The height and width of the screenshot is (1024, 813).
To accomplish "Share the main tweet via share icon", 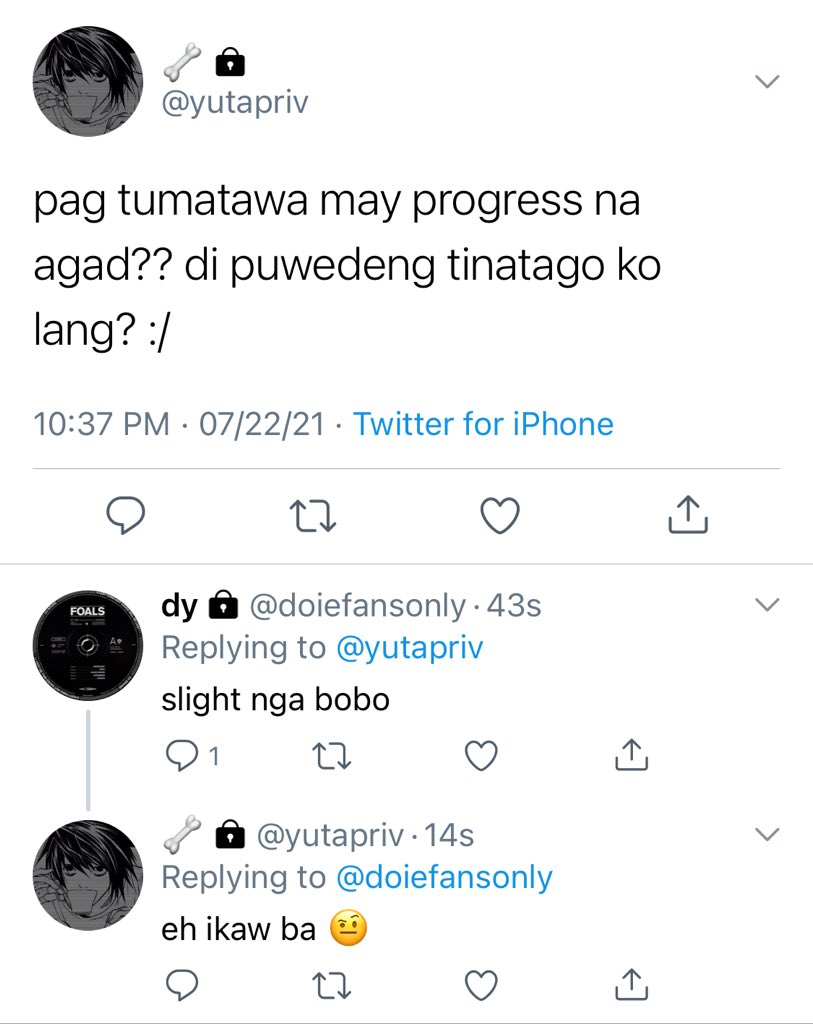I will tap(688, 514).
